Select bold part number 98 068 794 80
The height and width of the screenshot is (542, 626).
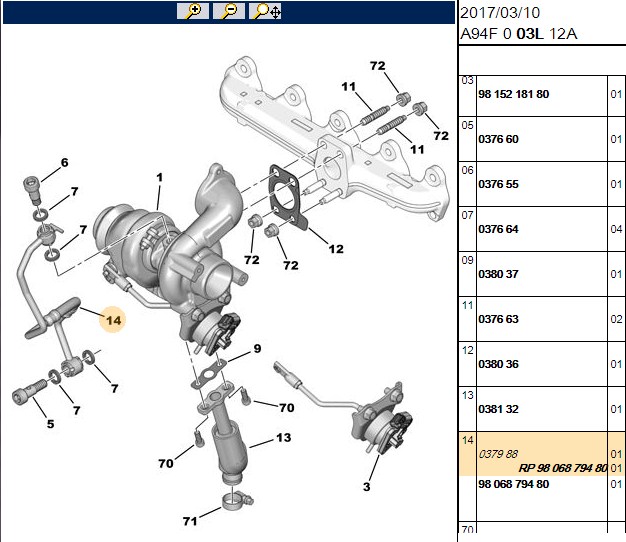pos(513,484)
